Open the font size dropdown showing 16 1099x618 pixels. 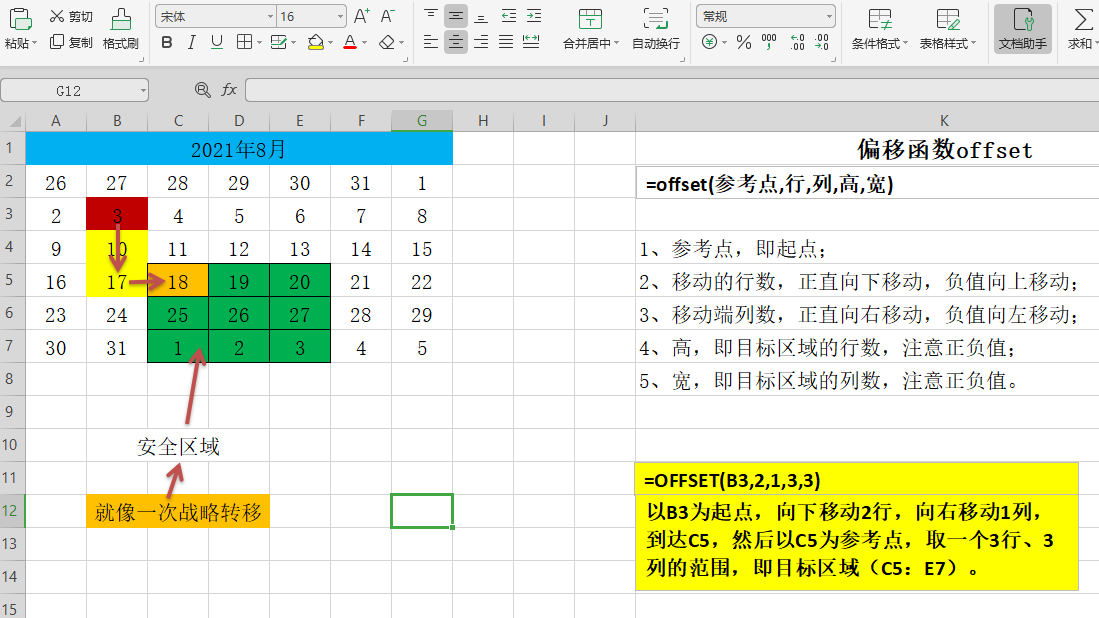tap(340, 16)
